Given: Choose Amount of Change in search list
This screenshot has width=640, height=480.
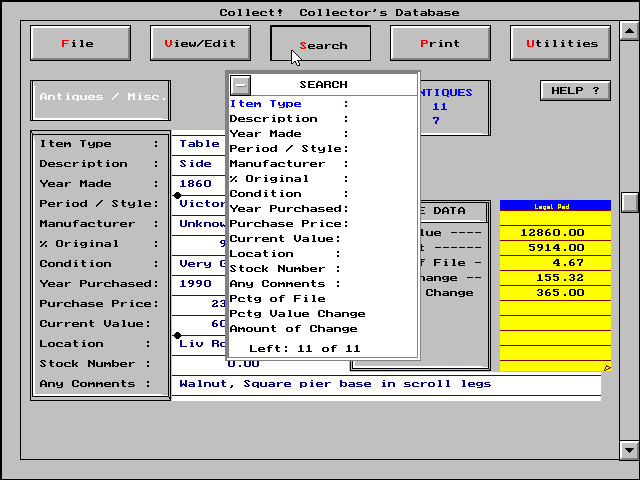Looking at the screenshot, I should pyautogui.click(x=293, y=329).
